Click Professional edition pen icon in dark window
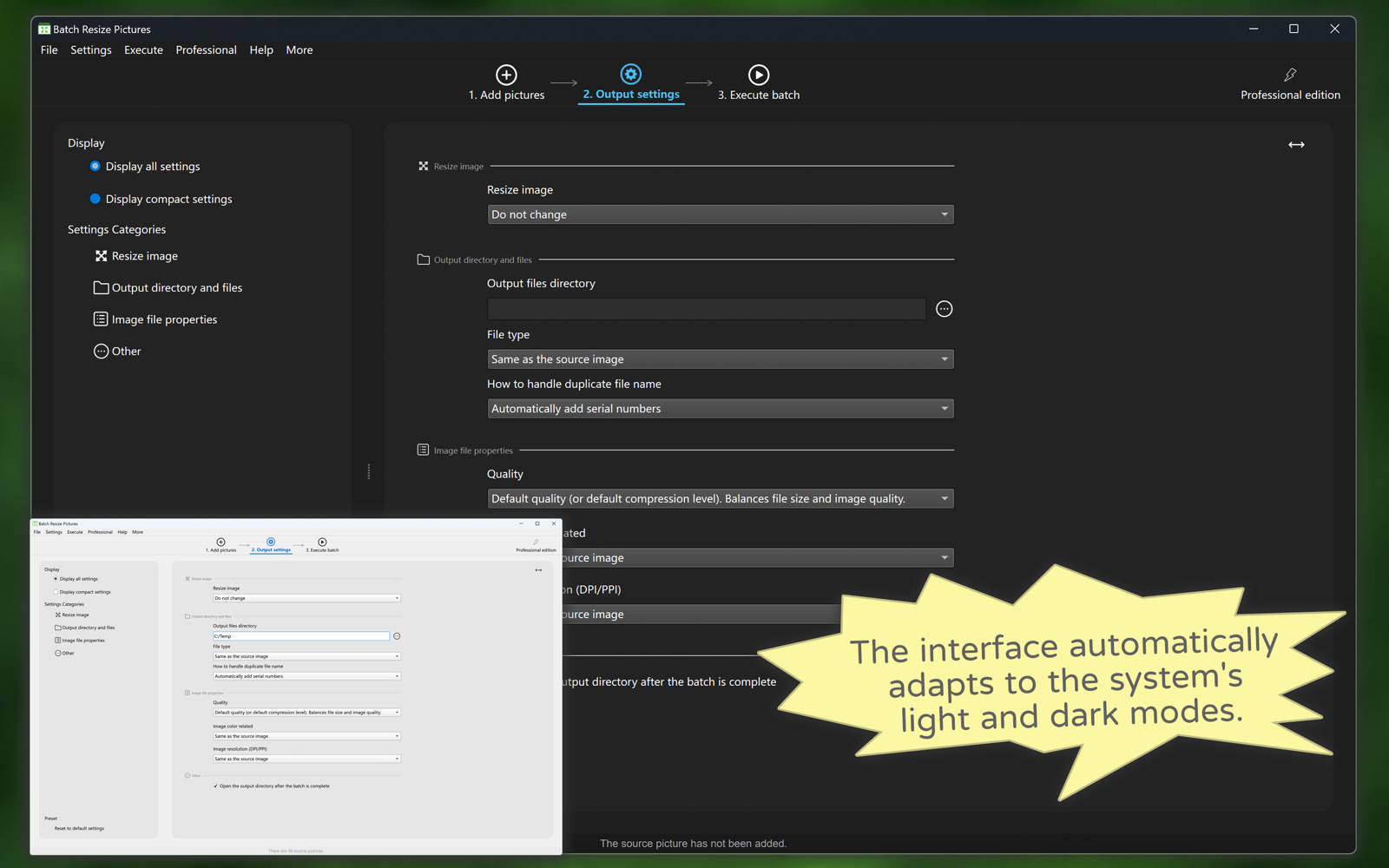 point(1290,75)
